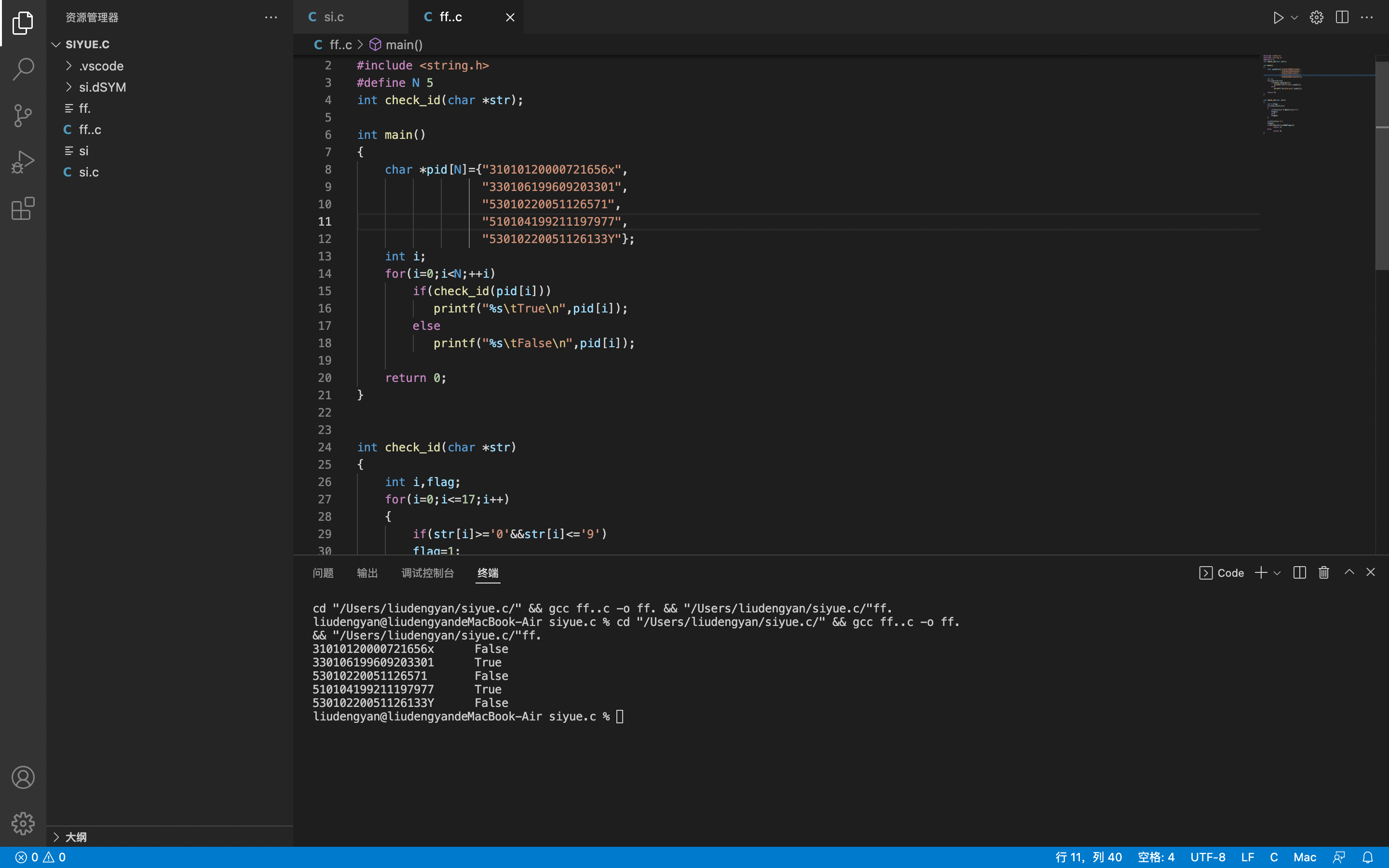Expand the .vscode folder

[x=101, y=66]
